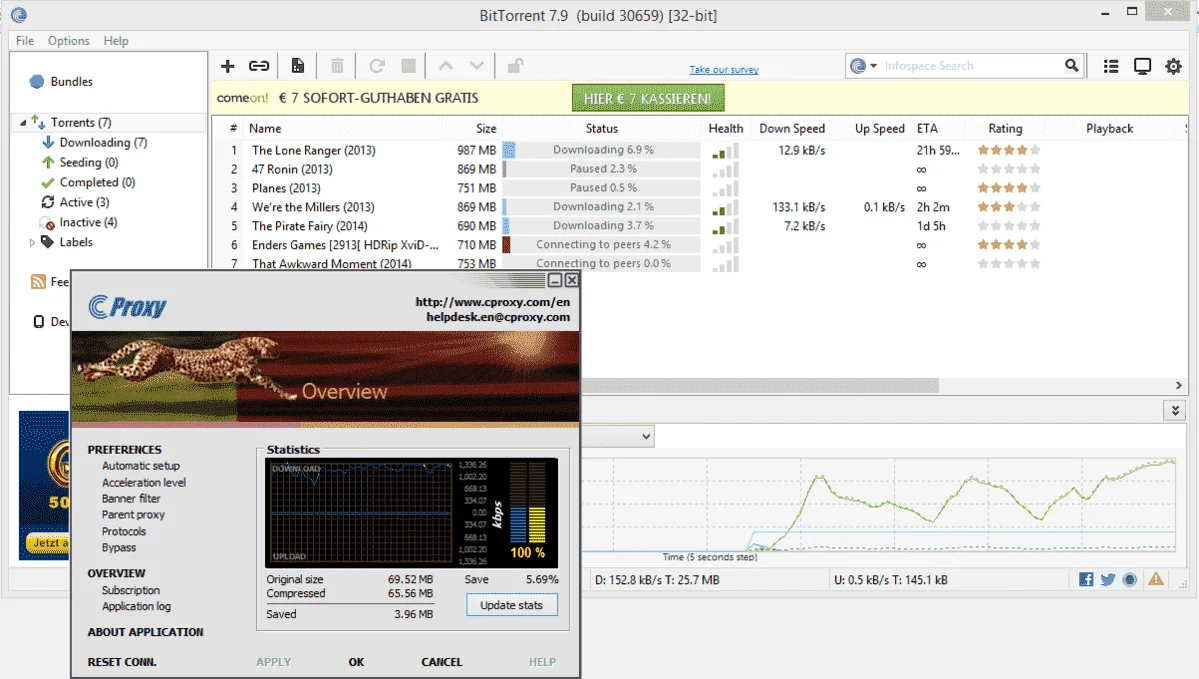Click HIER € 7 KASSIEREN! ad button

pyautogui.click(x=648, y=98)
